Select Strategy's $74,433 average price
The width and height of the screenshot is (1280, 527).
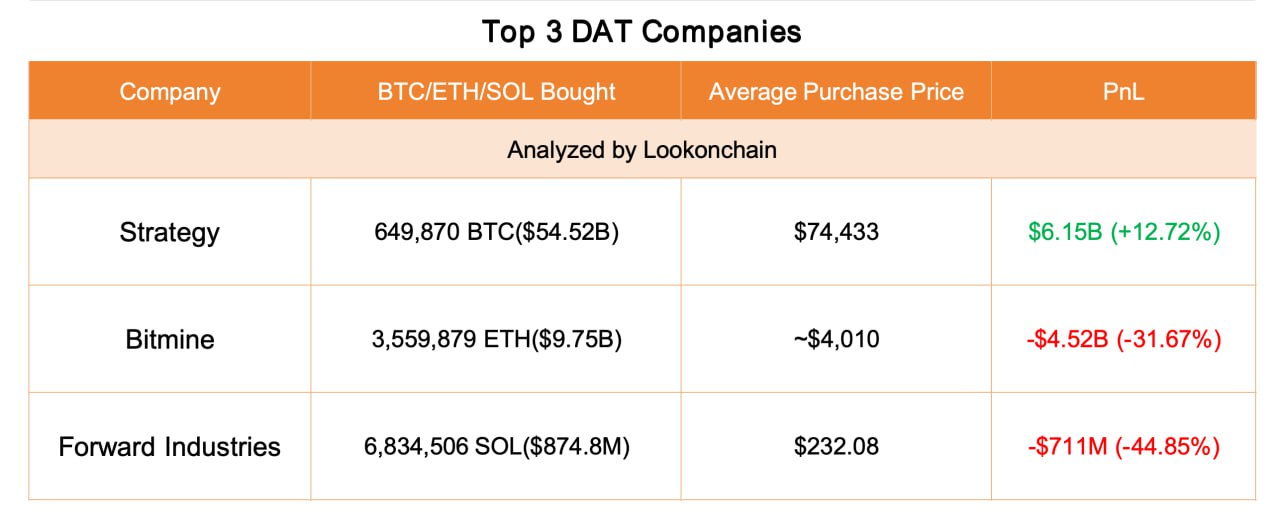click(x=836, y=233)
